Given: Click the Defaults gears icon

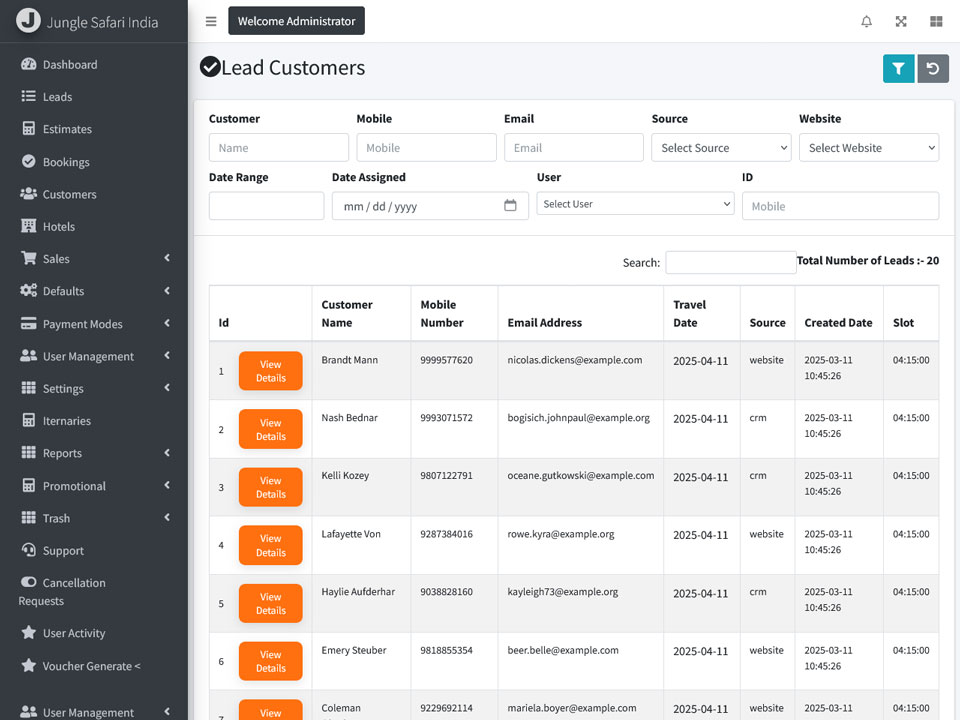Looking at the screenshot, I should pos(28,291).
